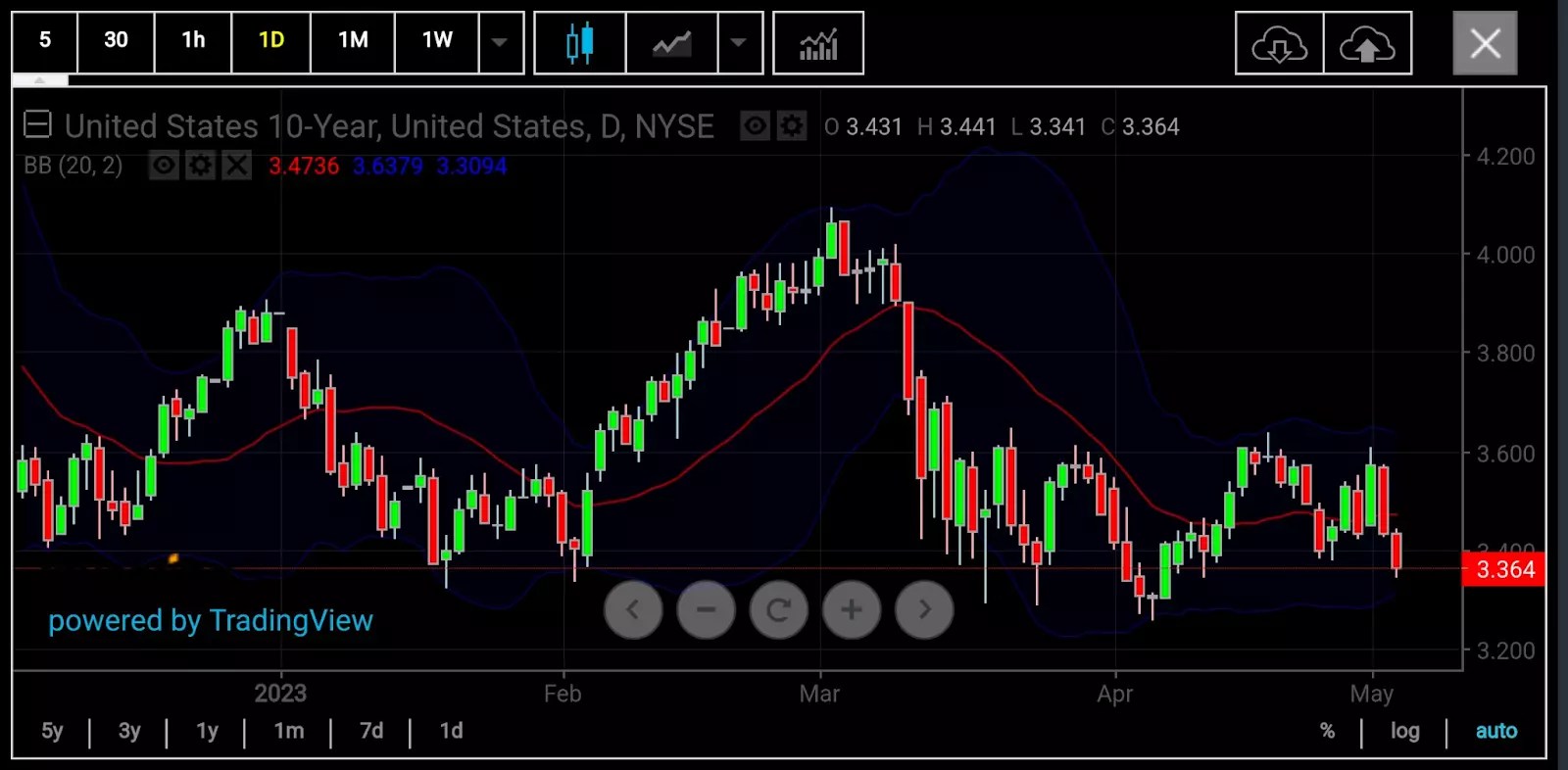Toggle percent scale mode
This screenshot has width=1568, height=770.
(x=1327, y=731)
